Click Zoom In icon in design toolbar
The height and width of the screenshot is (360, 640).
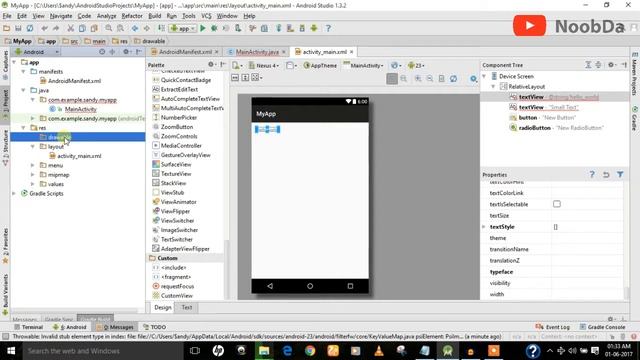click(418, 78)
